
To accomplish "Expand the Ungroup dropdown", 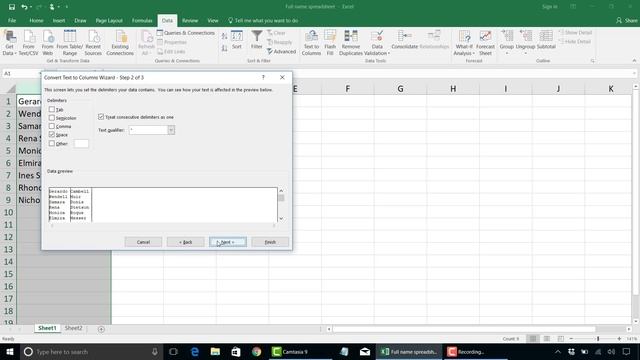I will pos(525,53).
